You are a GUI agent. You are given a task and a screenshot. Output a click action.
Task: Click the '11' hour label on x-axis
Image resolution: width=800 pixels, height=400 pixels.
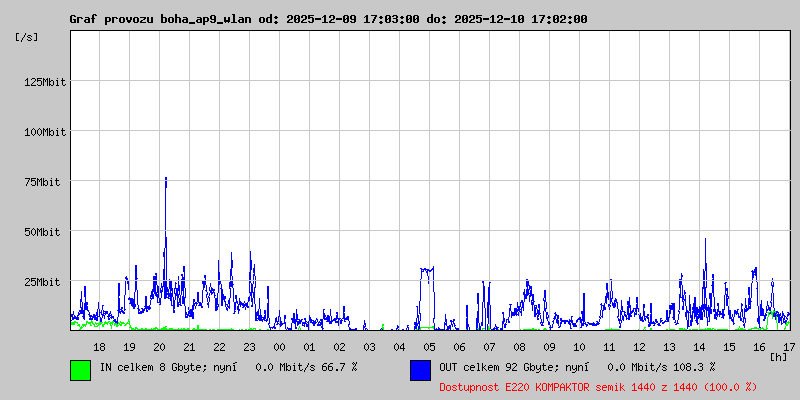point(609,347)
